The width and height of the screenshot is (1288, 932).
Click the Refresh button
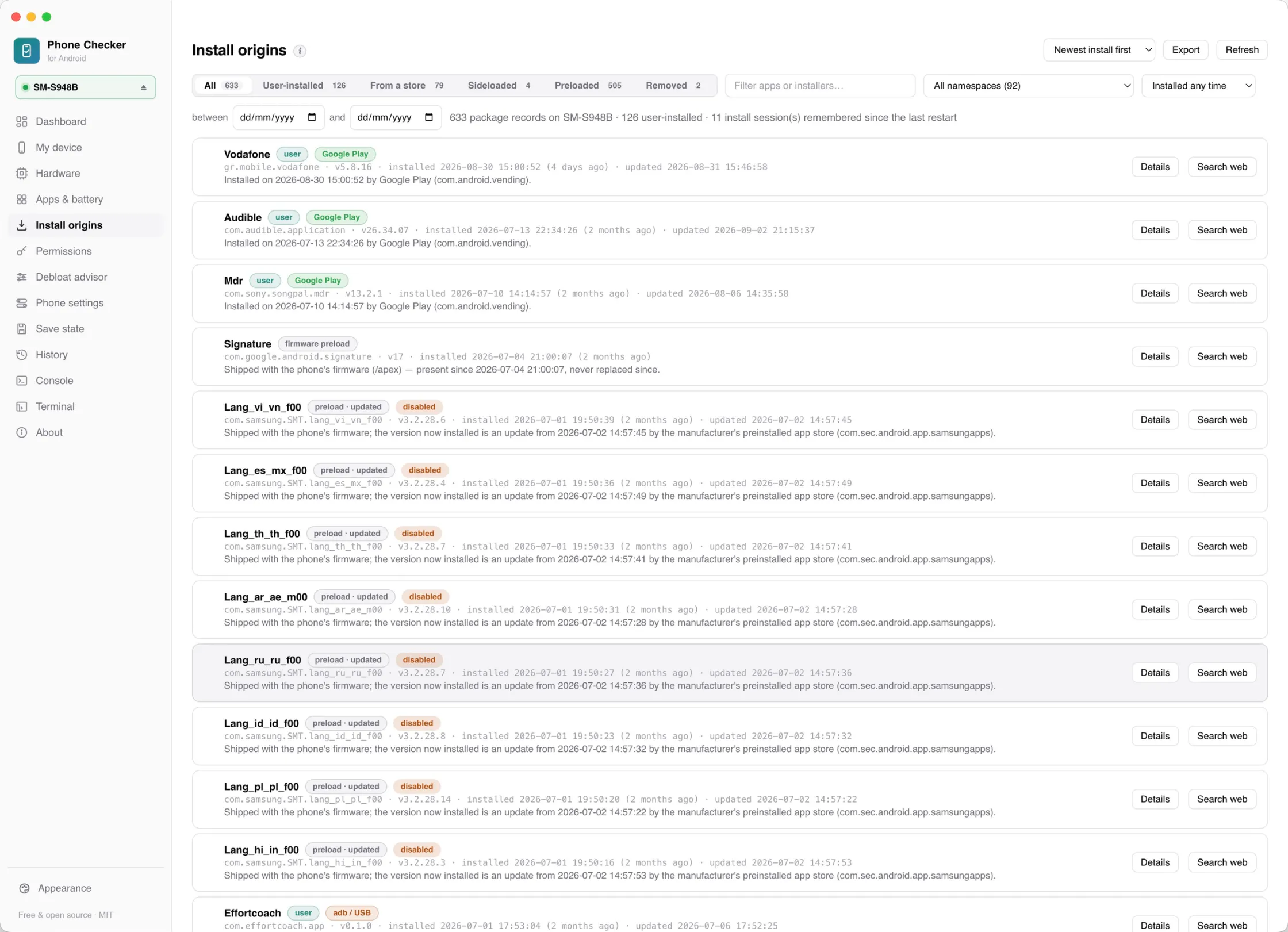(1242, 50)
